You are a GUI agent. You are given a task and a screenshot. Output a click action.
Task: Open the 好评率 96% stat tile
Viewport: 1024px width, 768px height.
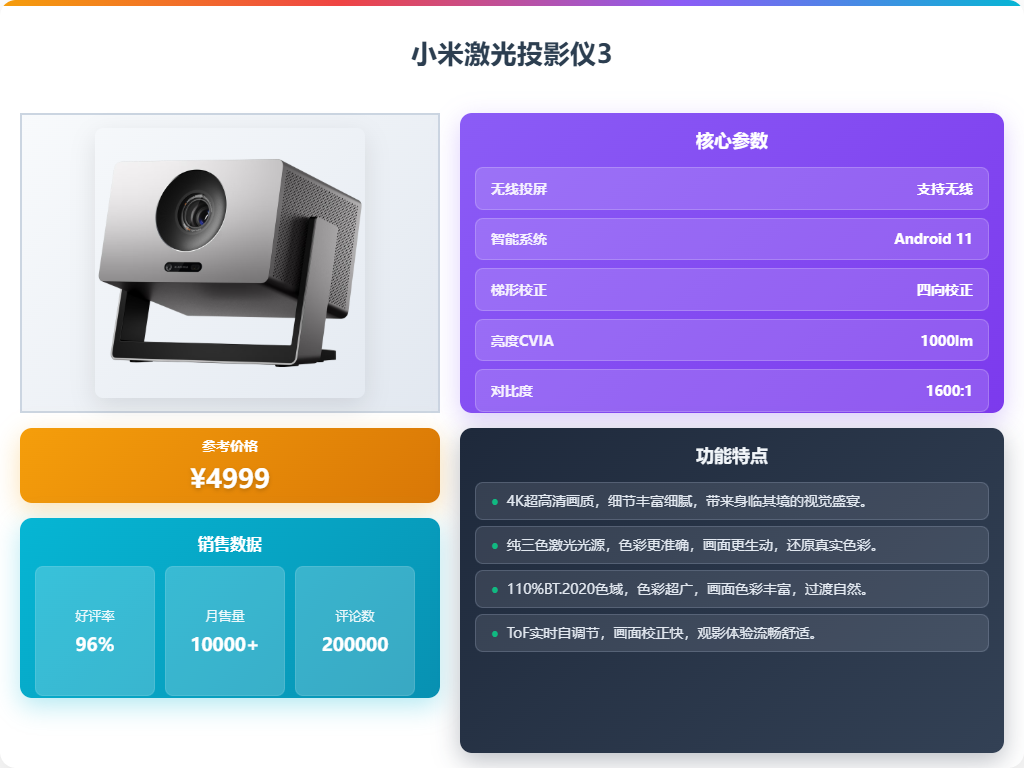pyautogui.click(x=95, y=631)
